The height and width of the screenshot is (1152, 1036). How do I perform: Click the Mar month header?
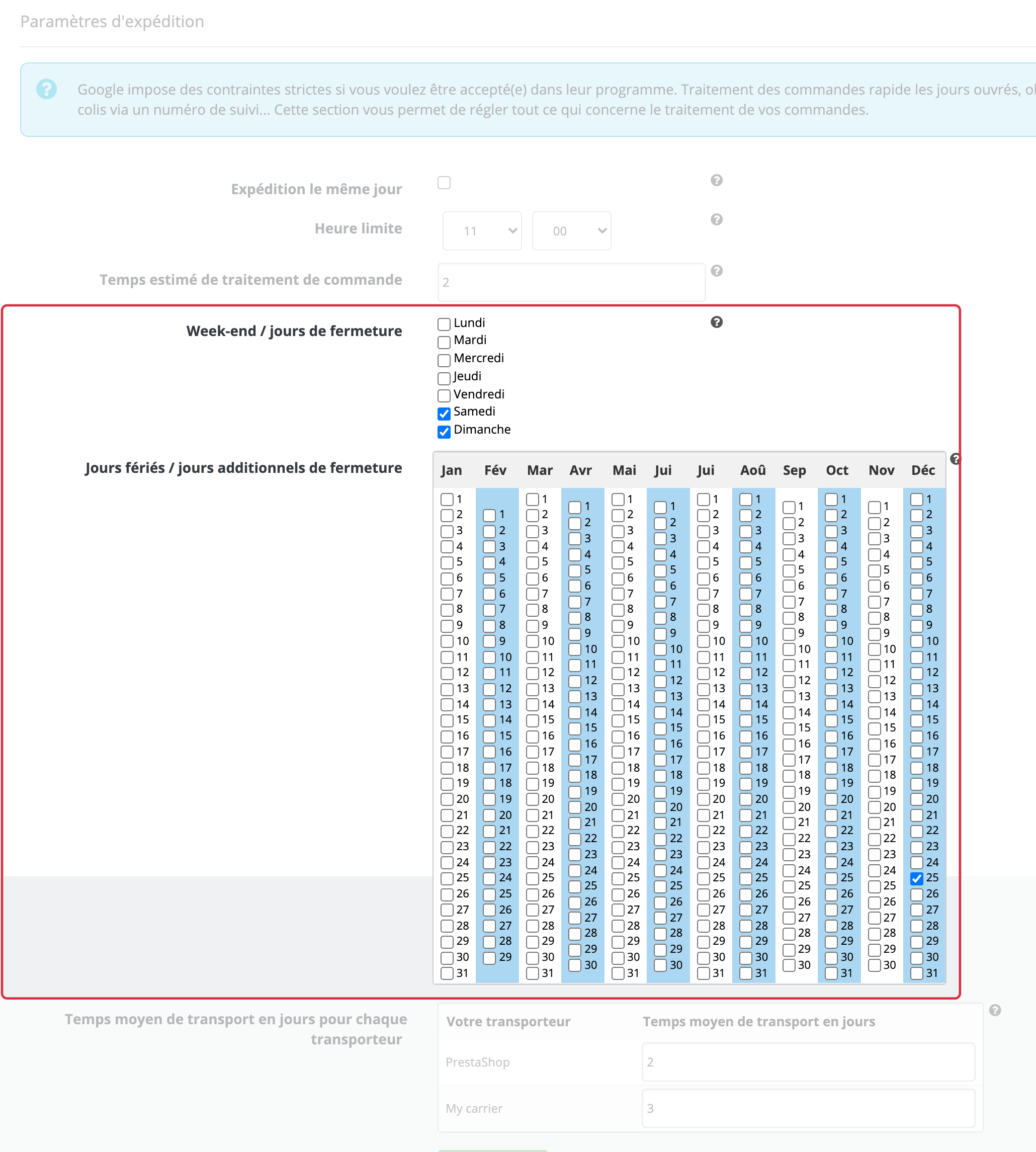[x=540, y=470]
